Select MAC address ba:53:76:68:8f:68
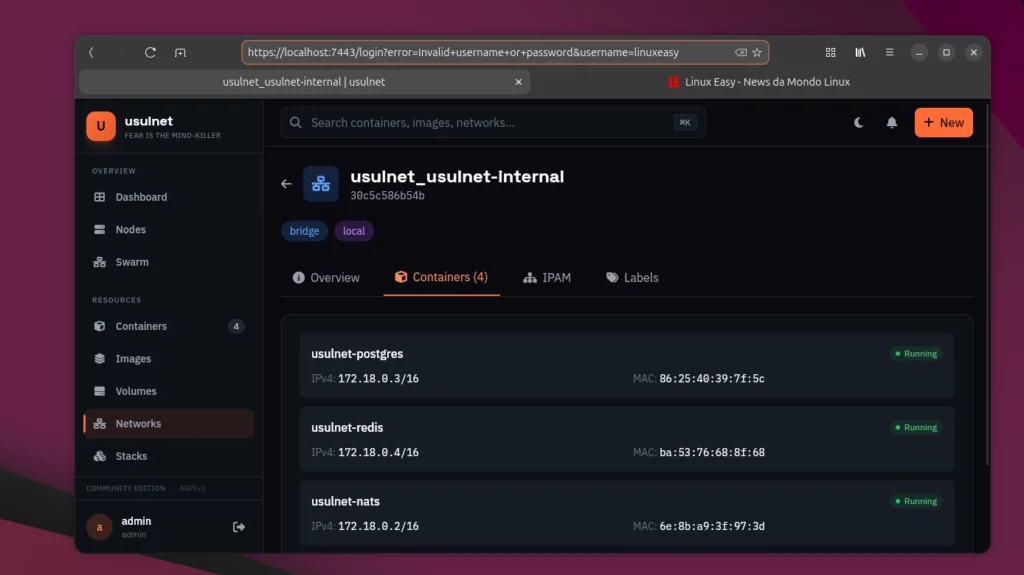This screenshot has width=1024, height=575. point(712,452)
